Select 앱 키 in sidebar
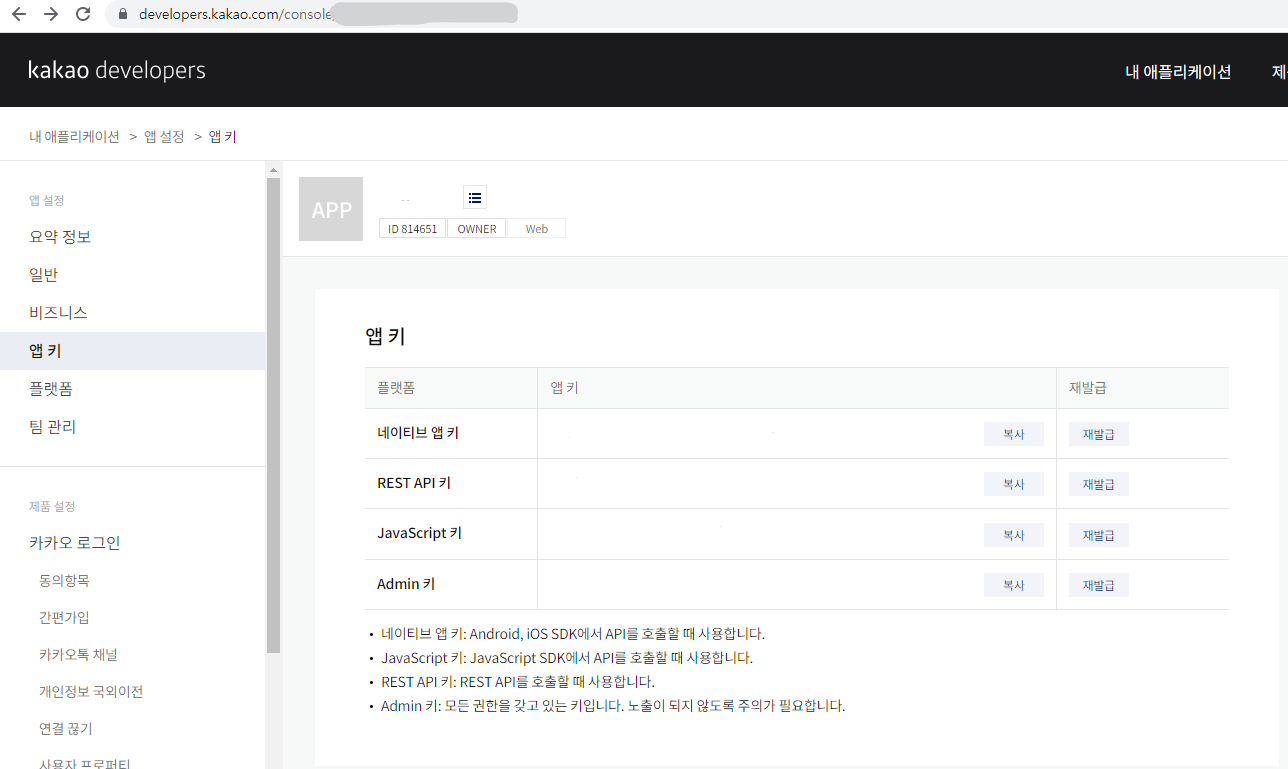 (x=132, y=351)
